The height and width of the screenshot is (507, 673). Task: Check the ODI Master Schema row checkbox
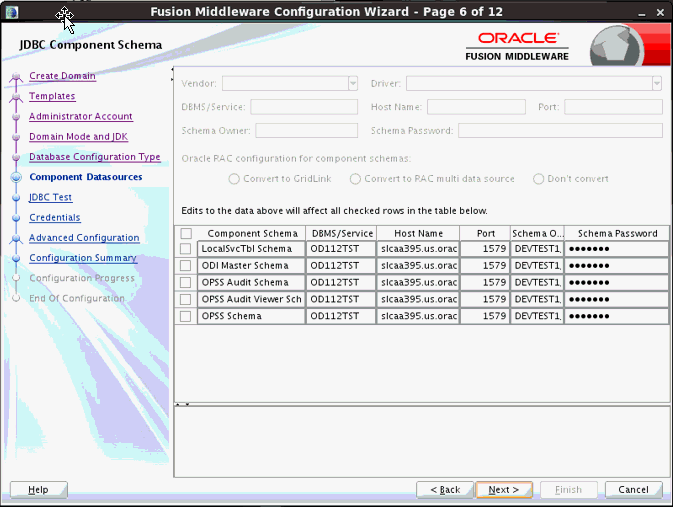[186, 266]
